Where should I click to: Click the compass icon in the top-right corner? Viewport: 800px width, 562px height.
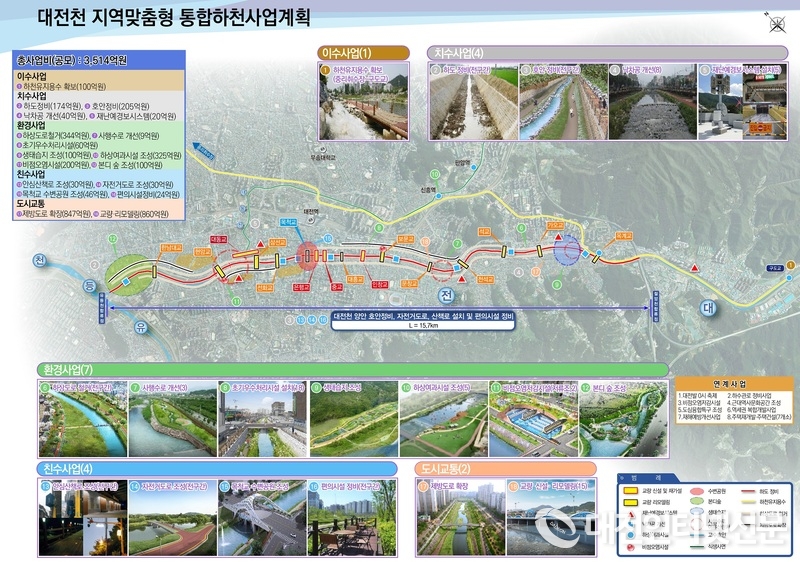775,27
